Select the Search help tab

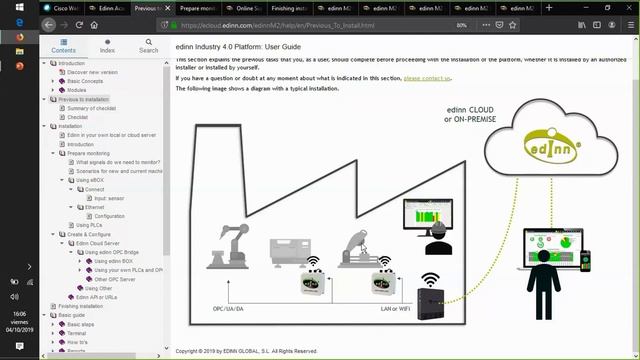[x=149, y=46]
